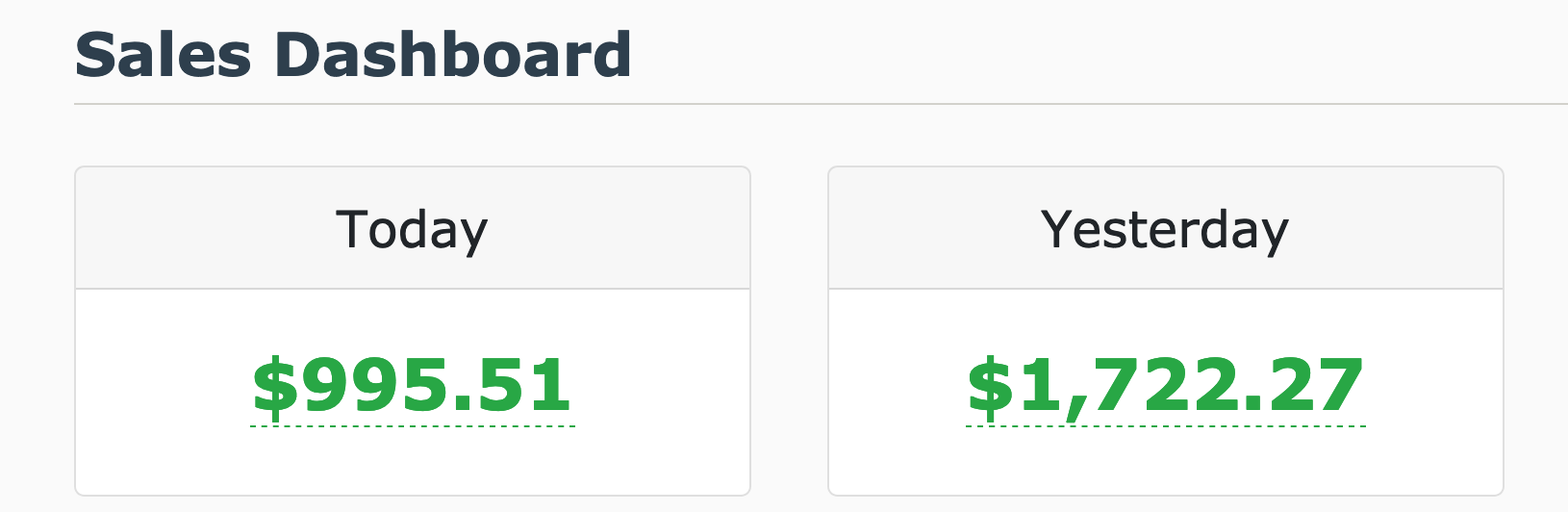This screenshot has width=1568, height=512.
Task: Click the word "Dashboard" in the title
Action: pyautogui.click(x=453, y=55)
